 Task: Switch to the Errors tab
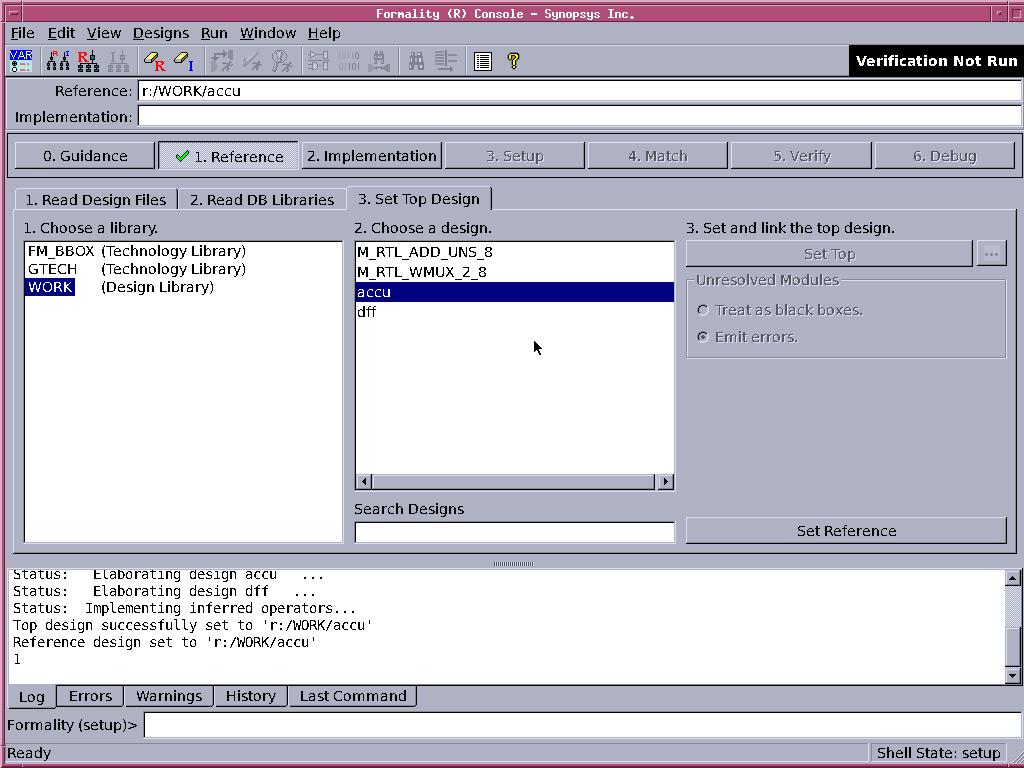coord(90,696)
